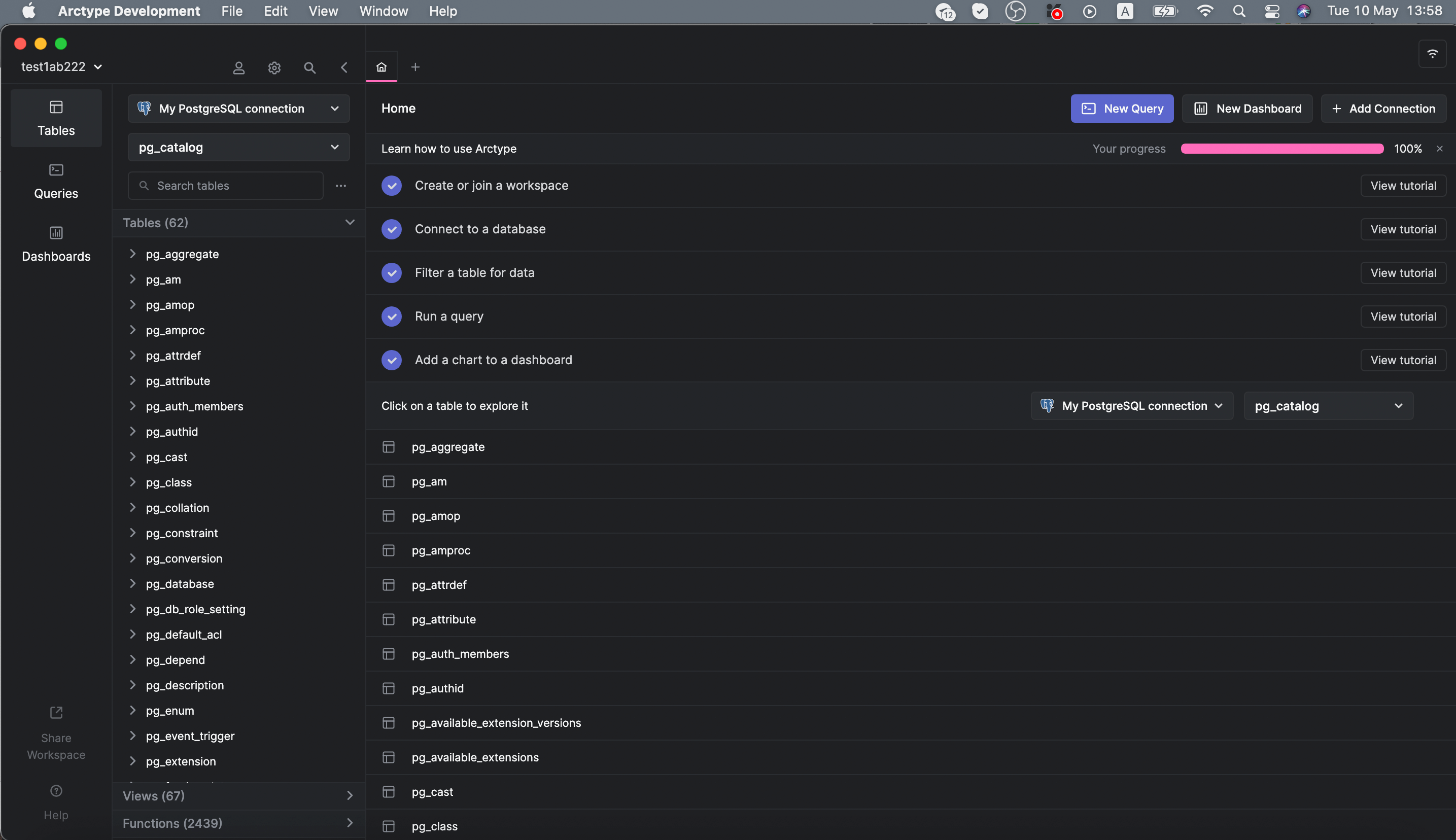Dismiss the tutorial progress panel
1456x840 pixels.
(x=1440, y=149)
